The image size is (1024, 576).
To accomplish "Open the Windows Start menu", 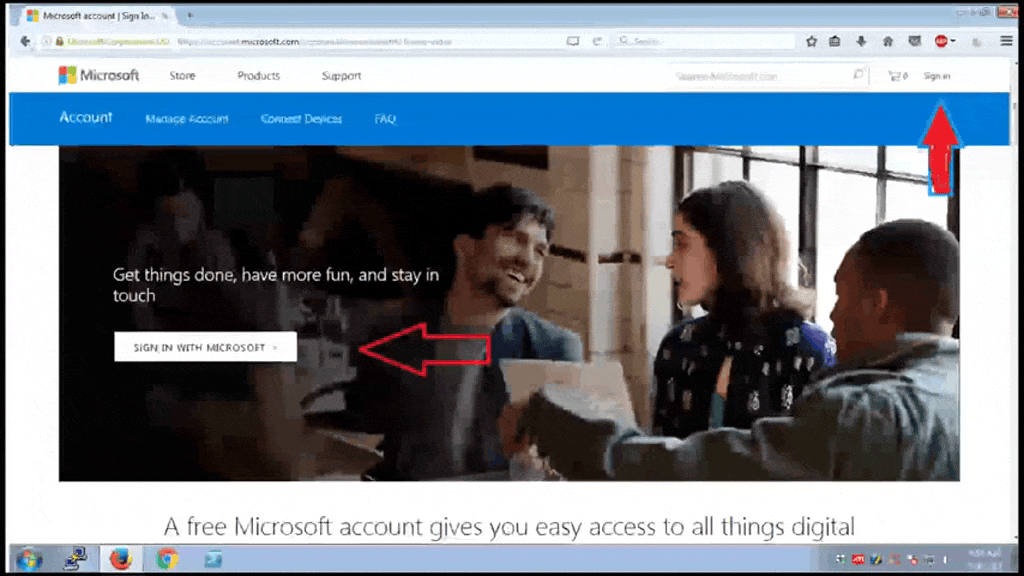I will (29, 559).
